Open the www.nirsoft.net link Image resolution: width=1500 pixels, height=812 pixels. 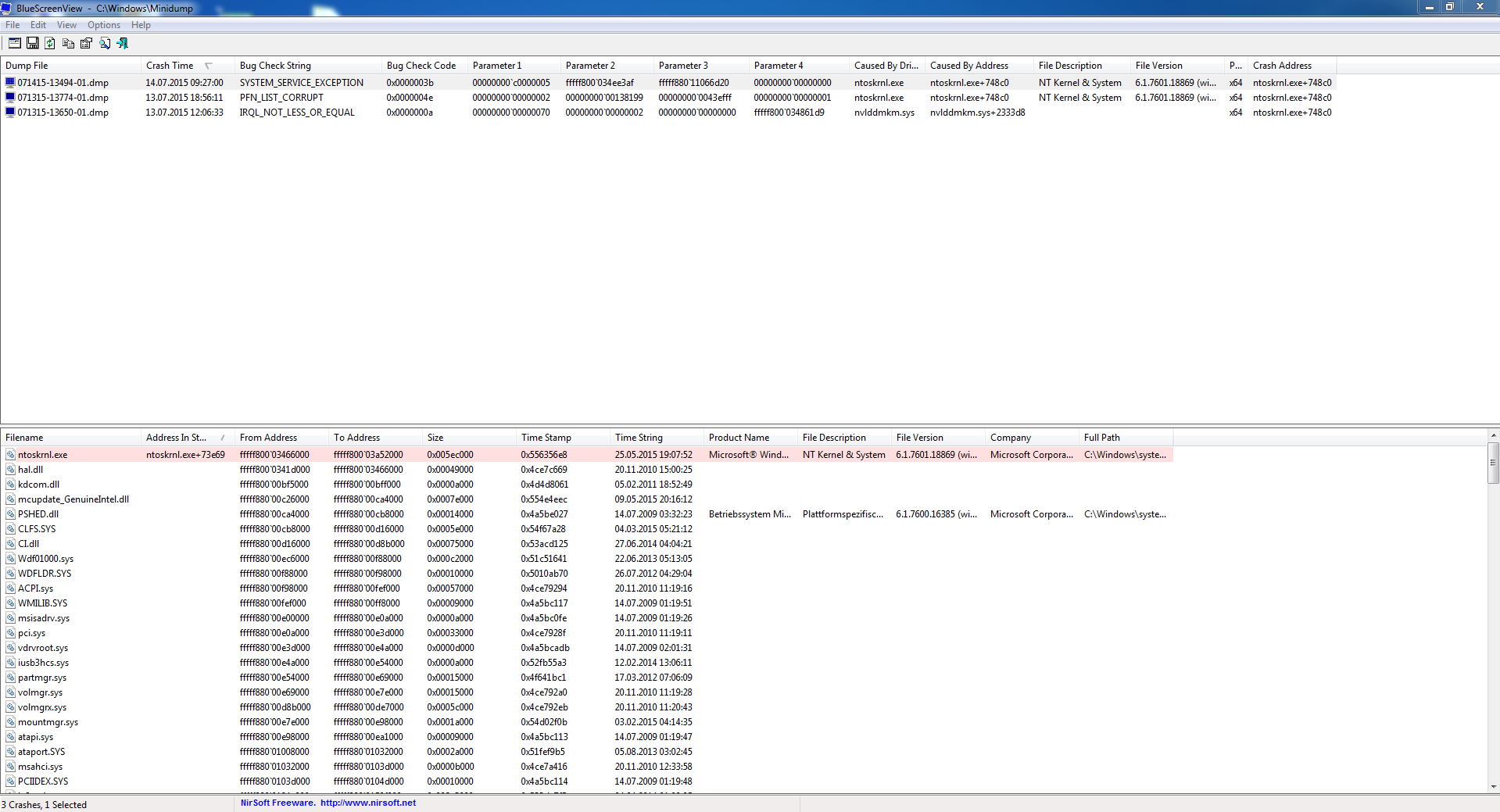pyautogui.click(x=368, y=803)
